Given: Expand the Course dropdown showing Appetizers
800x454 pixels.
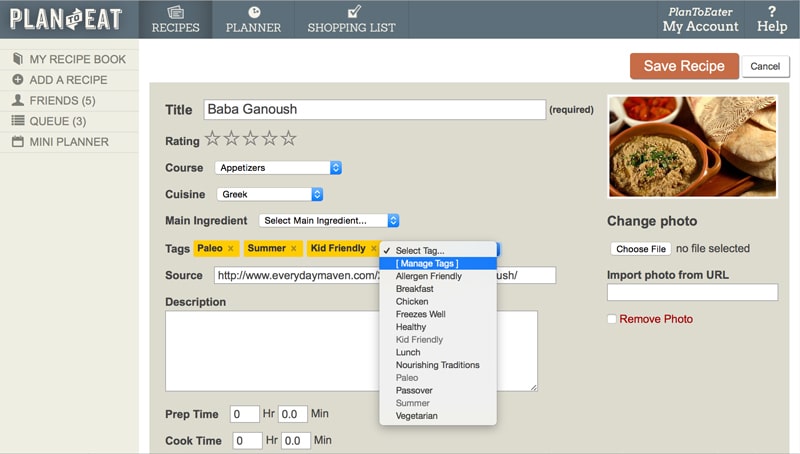Looking at the screenshot, I should click(x=279, y=168).
